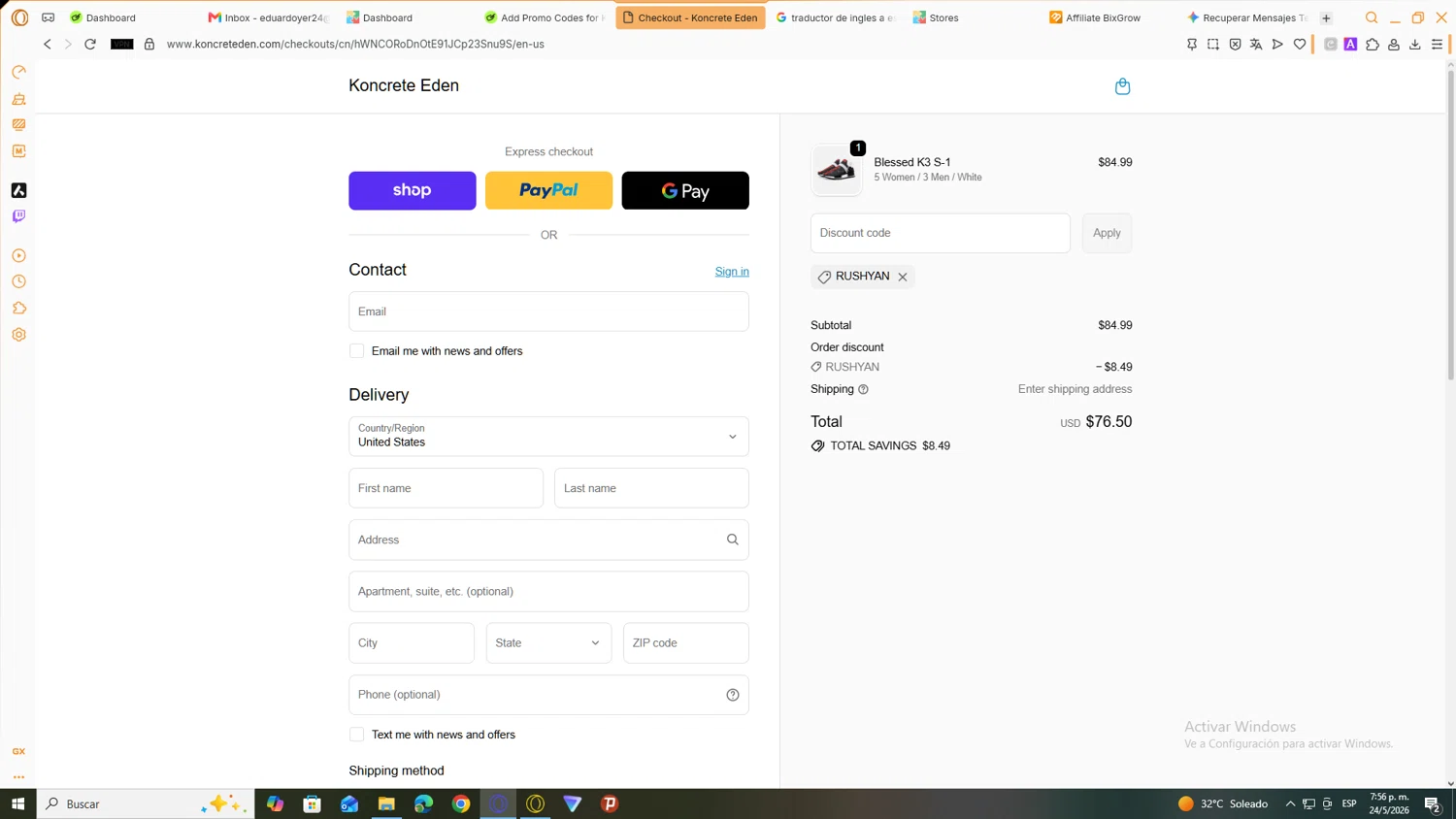Click the Address input field

(548, 540)
